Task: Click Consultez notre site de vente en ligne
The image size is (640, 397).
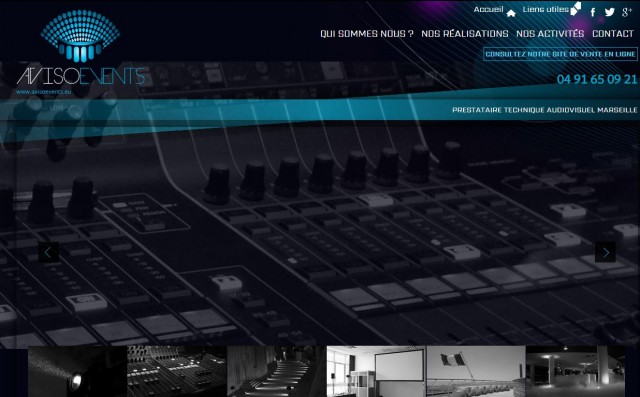Action: point(560,54)
